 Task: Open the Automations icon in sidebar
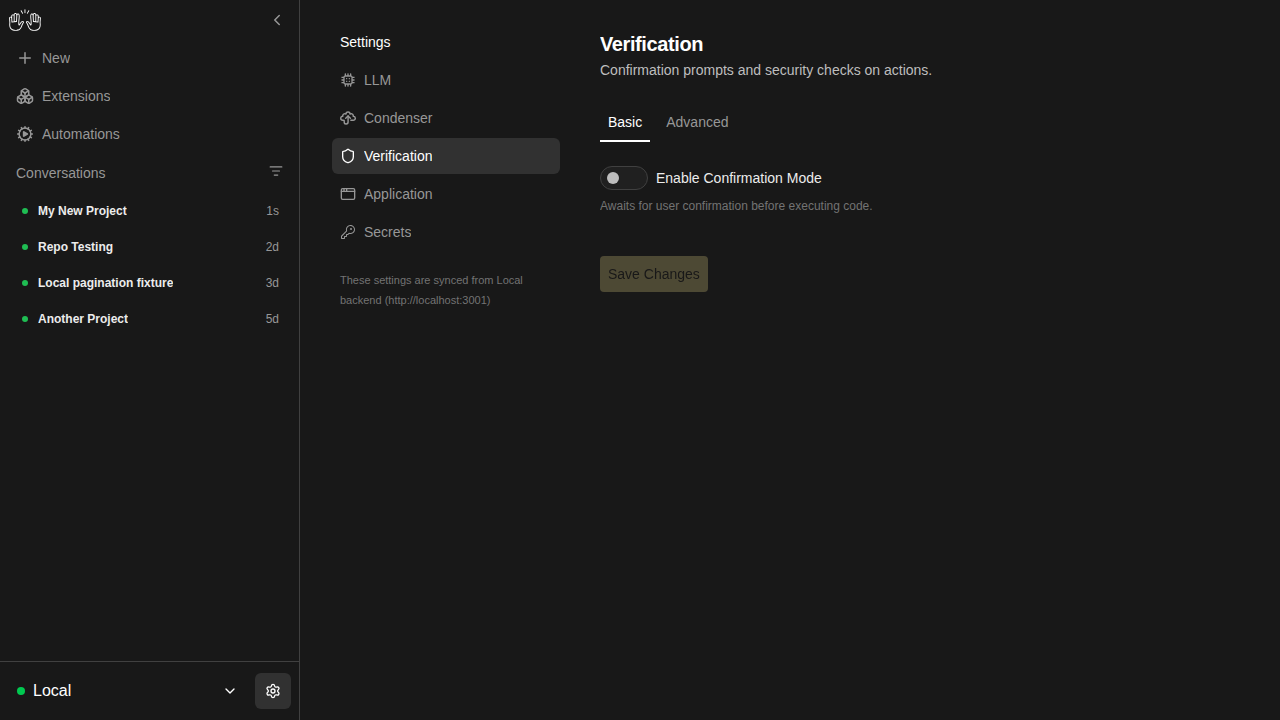pos(25,134)
